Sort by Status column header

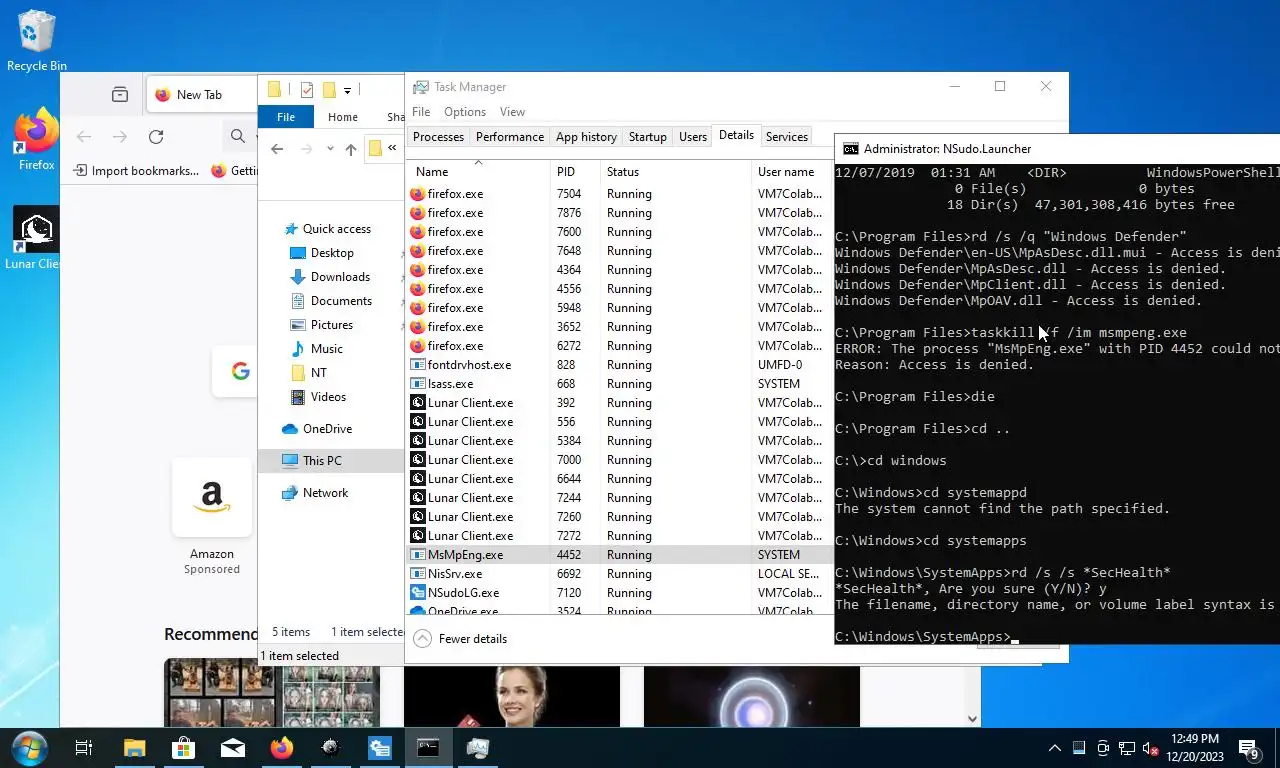676,171
